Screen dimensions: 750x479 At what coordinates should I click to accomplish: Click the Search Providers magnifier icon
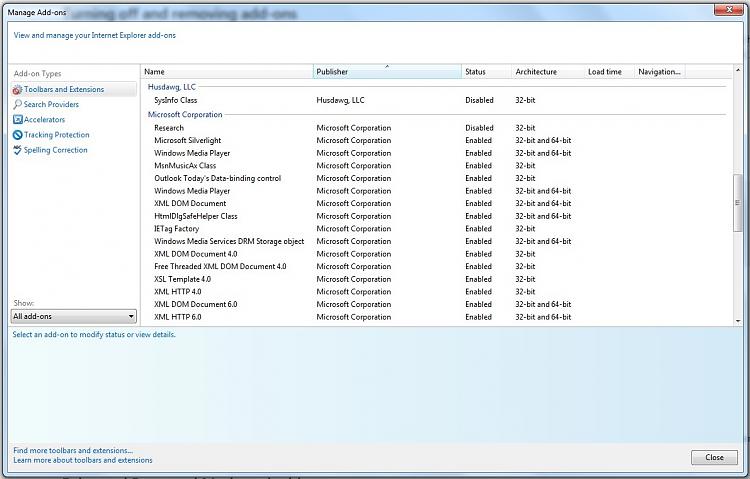pyautogui.click(x=18, y=104)
